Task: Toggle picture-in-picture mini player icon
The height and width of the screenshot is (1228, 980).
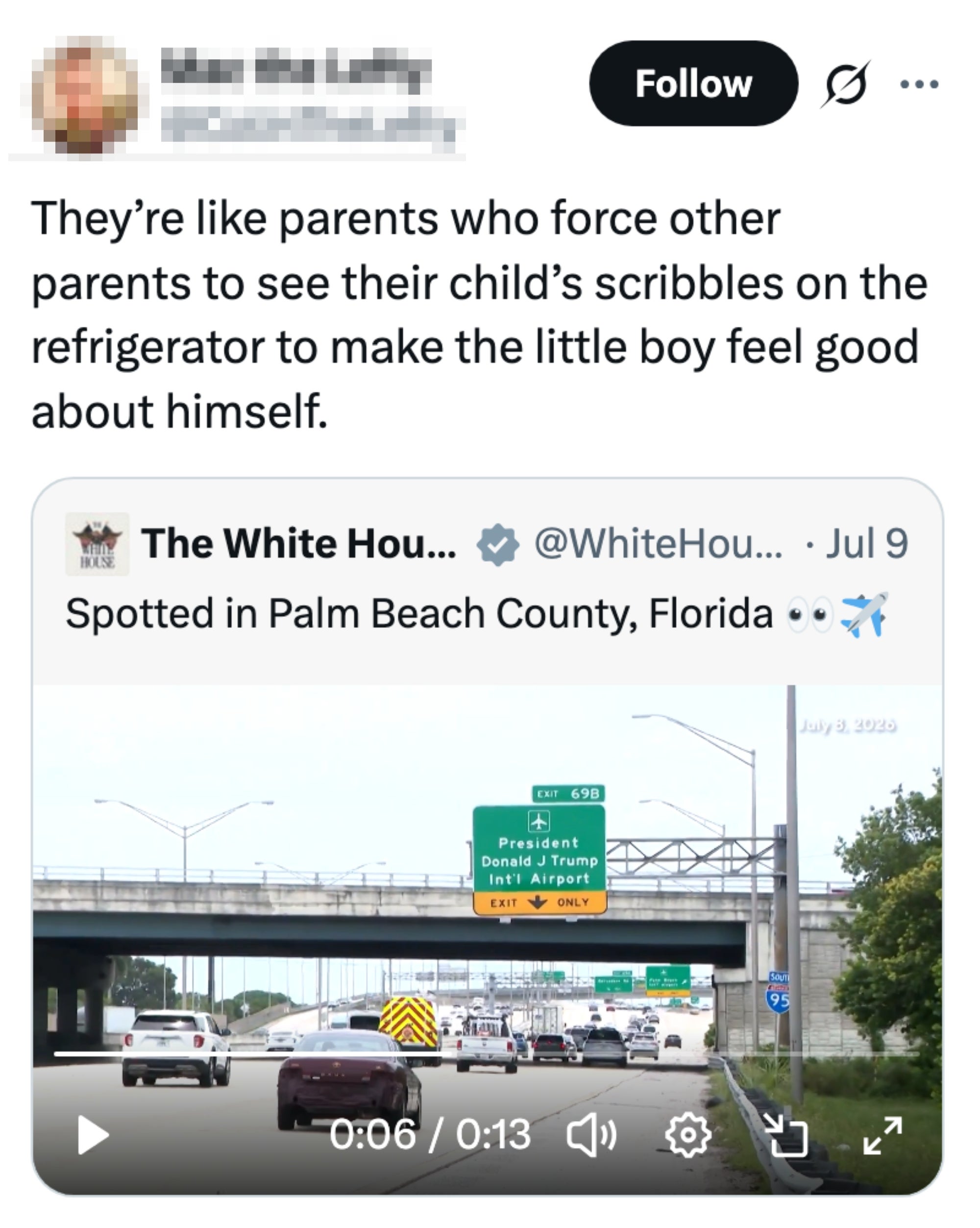Action: coord(785,1135)
